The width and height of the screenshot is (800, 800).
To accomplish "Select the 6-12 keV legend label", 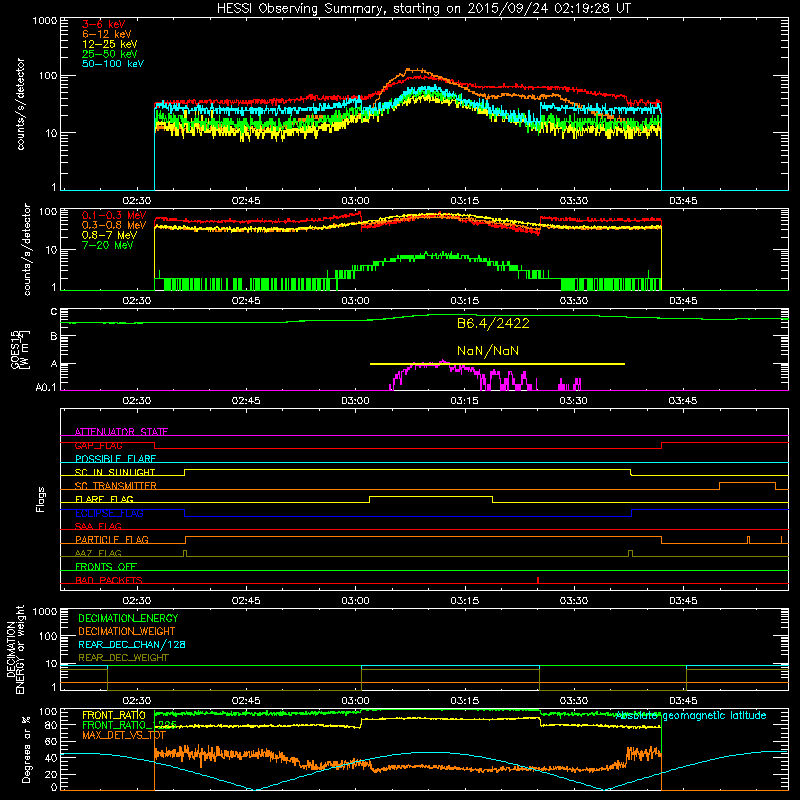I will click(107, 34).
